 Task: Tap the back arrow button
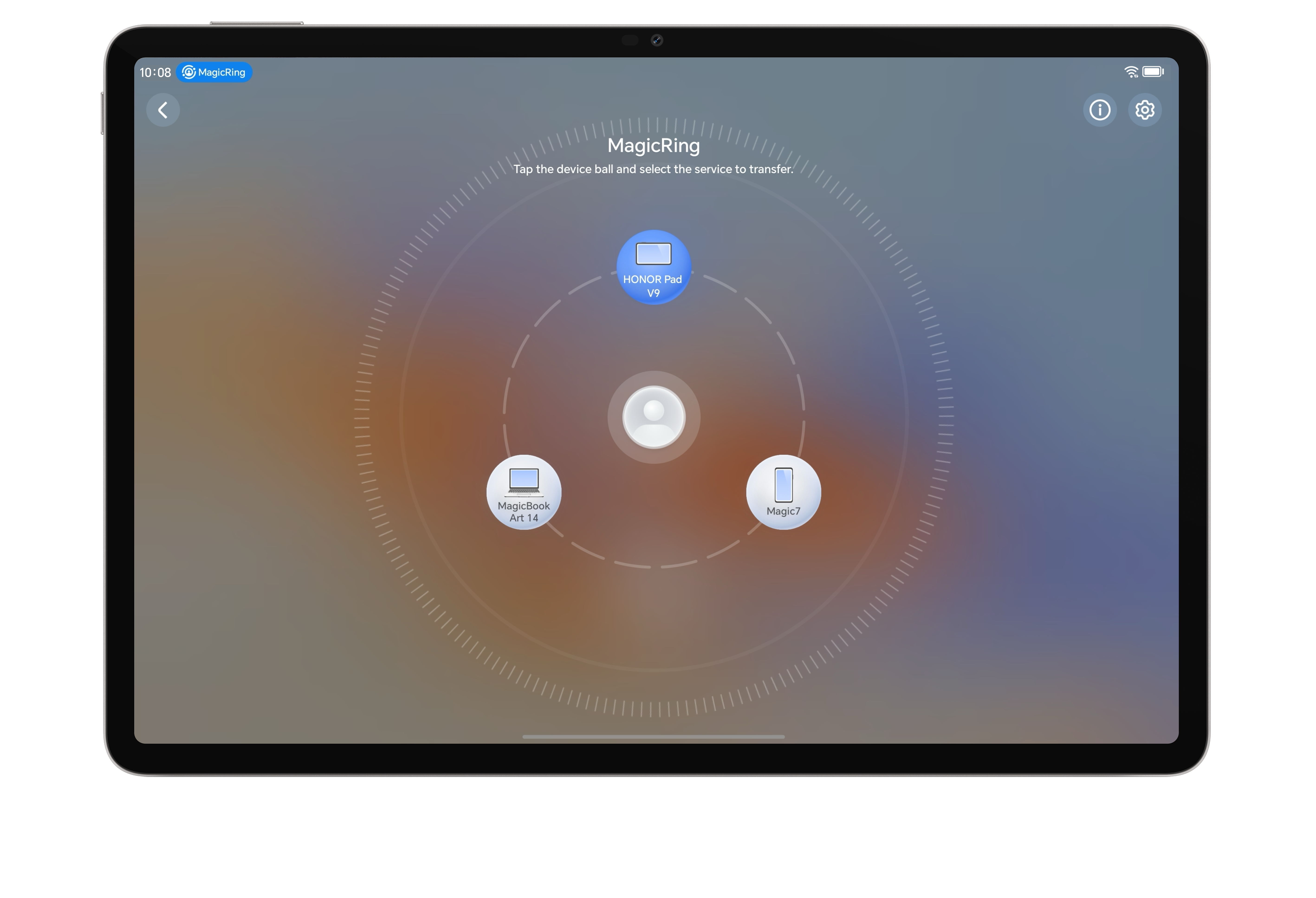[x=163, y=110]
